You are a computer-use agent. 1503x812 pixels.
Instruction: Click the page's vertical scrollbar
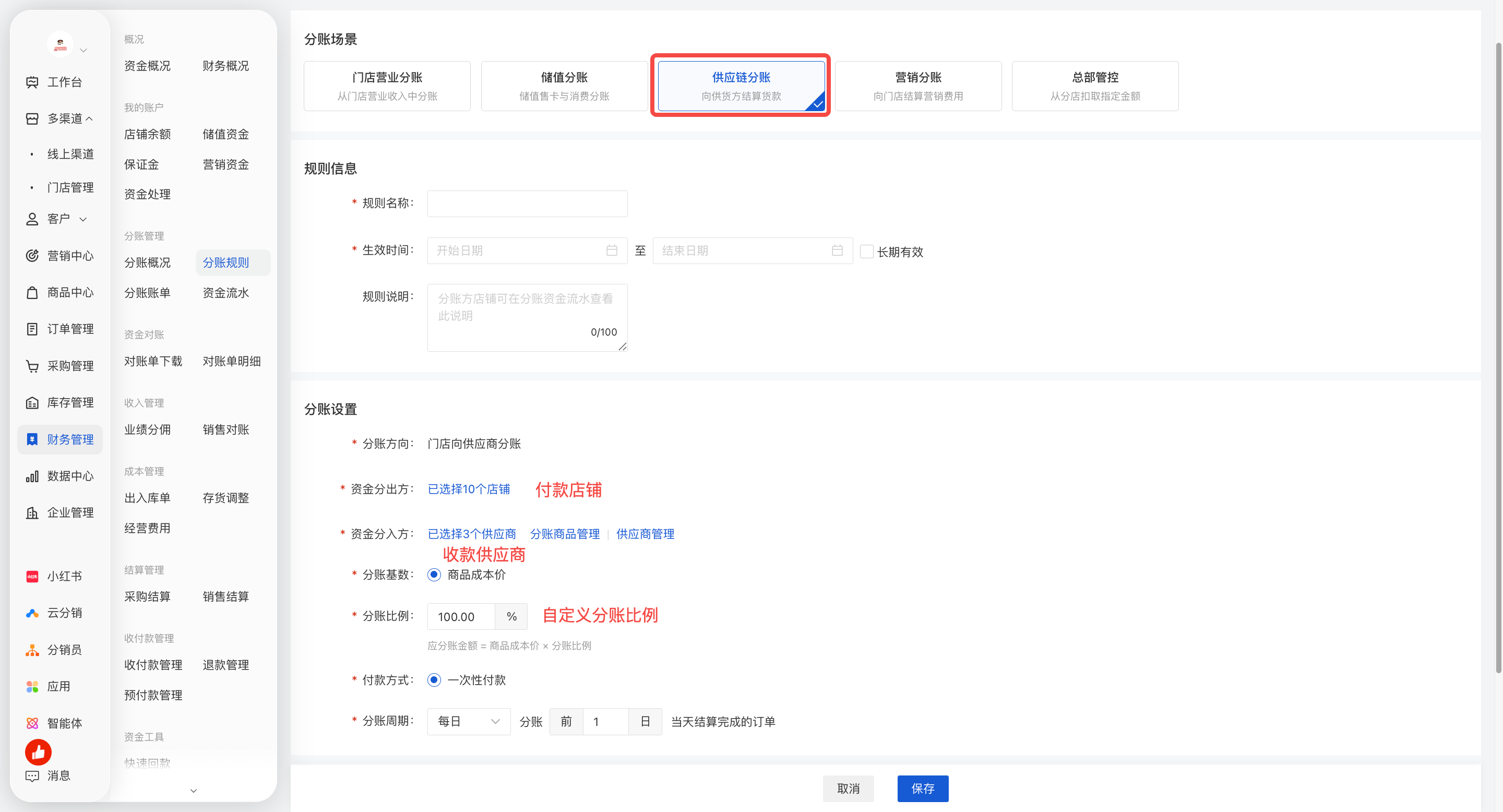coord(1498,357)
